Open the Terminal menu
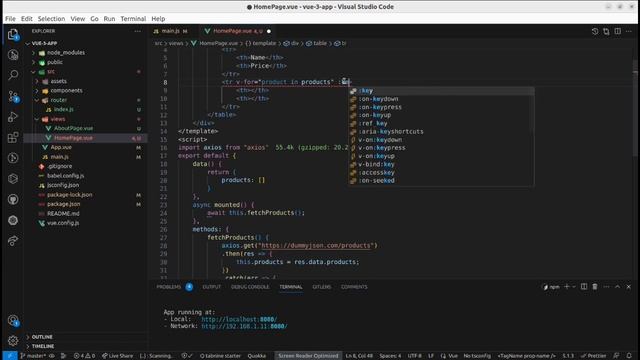The width and height of the screenshot is (640, 360). (x=133, y=19)
